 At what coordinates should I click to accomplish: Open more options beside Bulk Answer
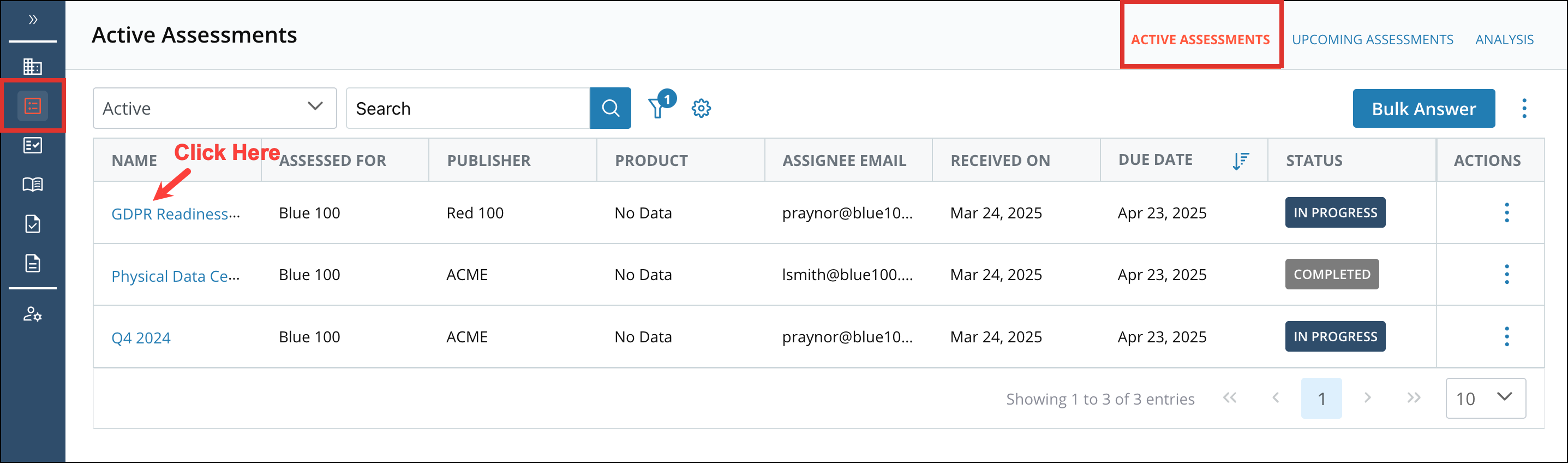coord(1524,109)
